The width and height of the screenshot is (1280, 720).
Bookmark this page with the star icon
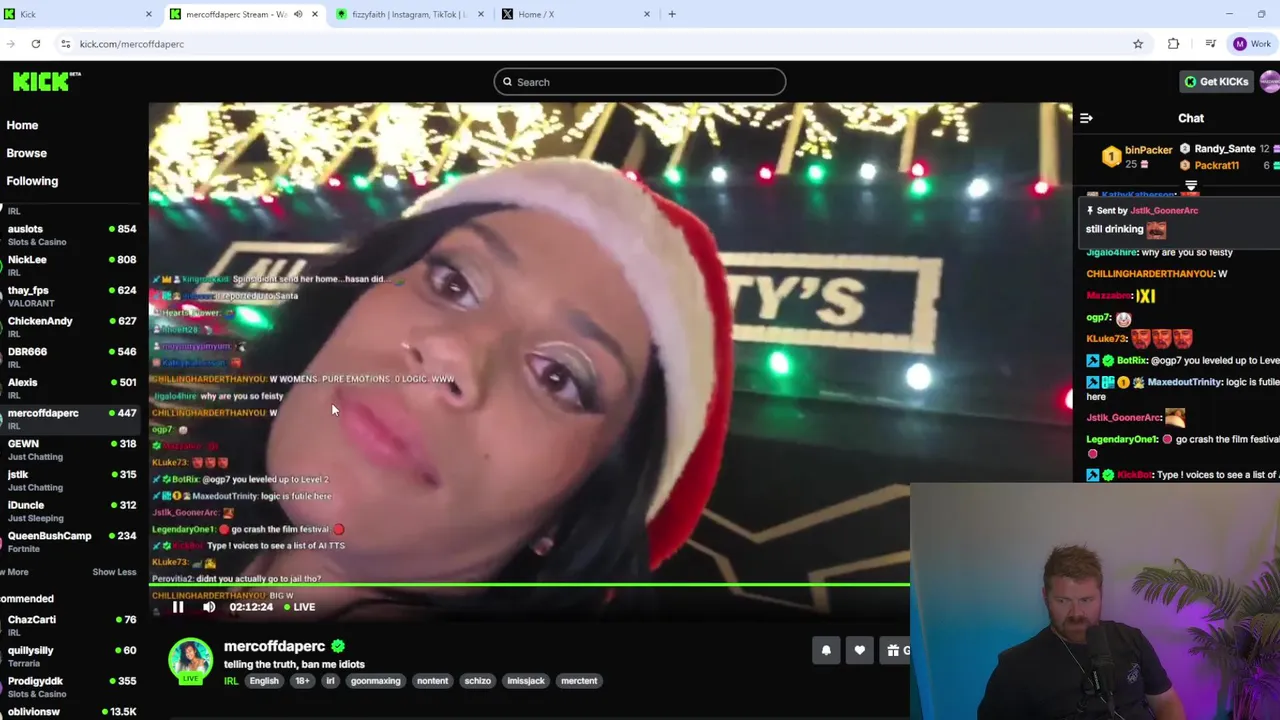coord(1138,44)
